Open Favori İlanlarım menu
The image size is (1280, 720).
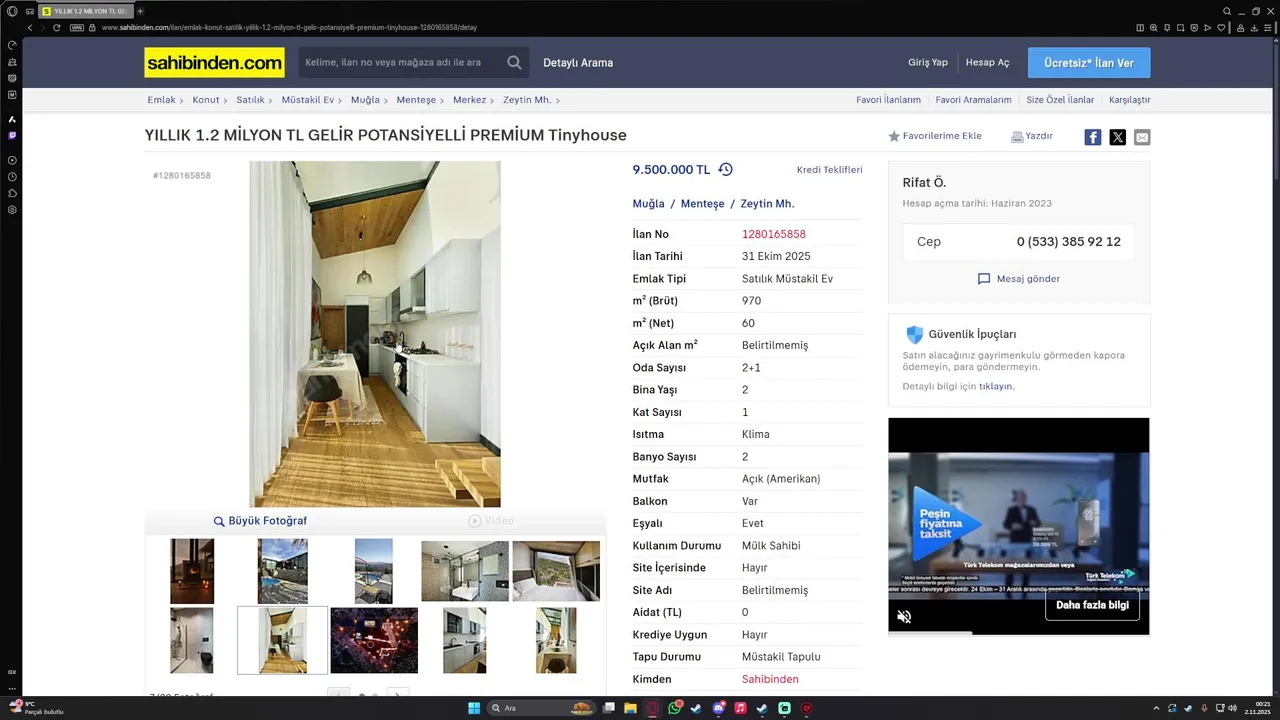click(x=888, y=100)
